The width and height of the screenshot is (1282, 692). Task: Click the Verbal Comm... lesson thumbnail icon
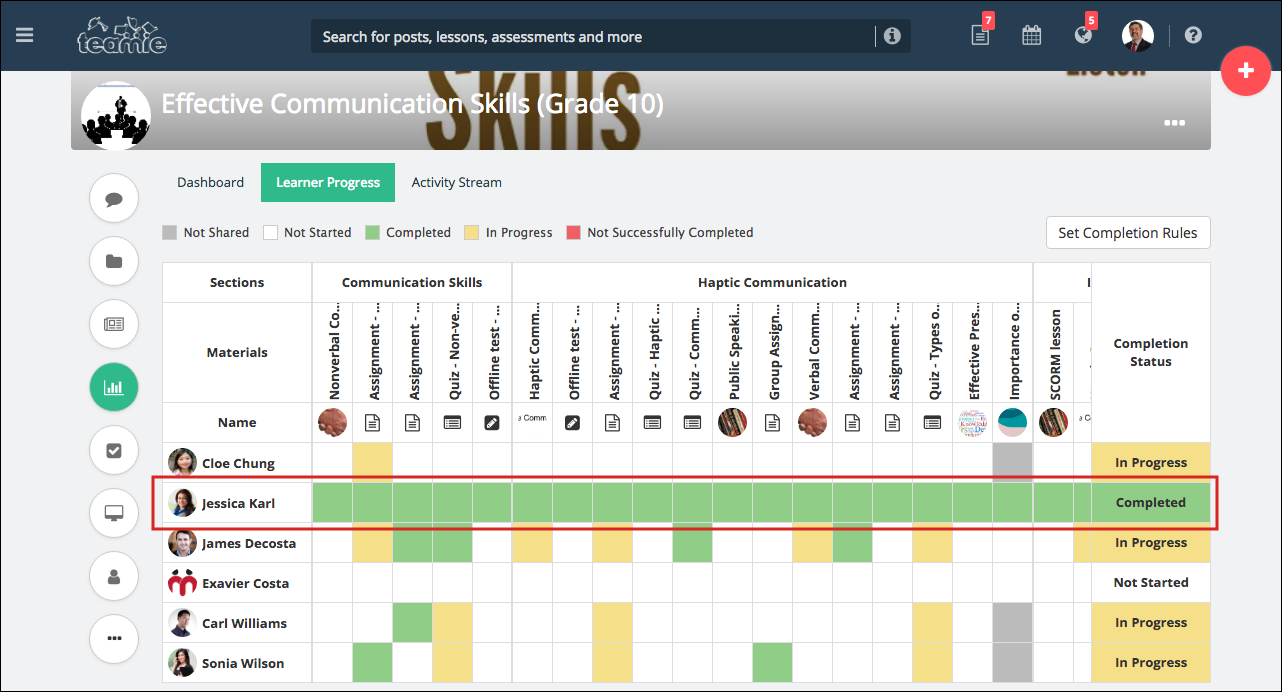coord(812,423)
